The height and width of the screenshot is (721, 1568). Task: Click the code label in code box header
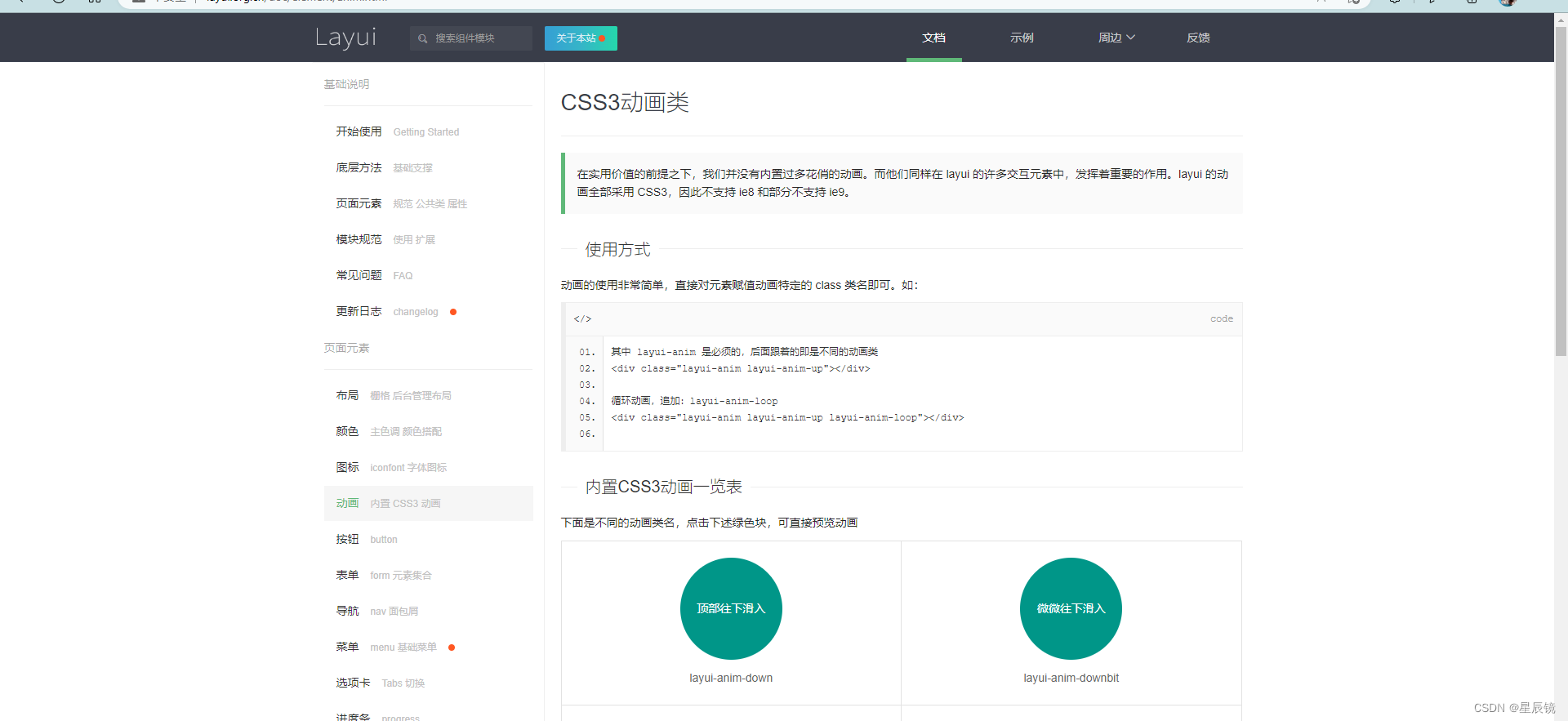[1222, 318]
